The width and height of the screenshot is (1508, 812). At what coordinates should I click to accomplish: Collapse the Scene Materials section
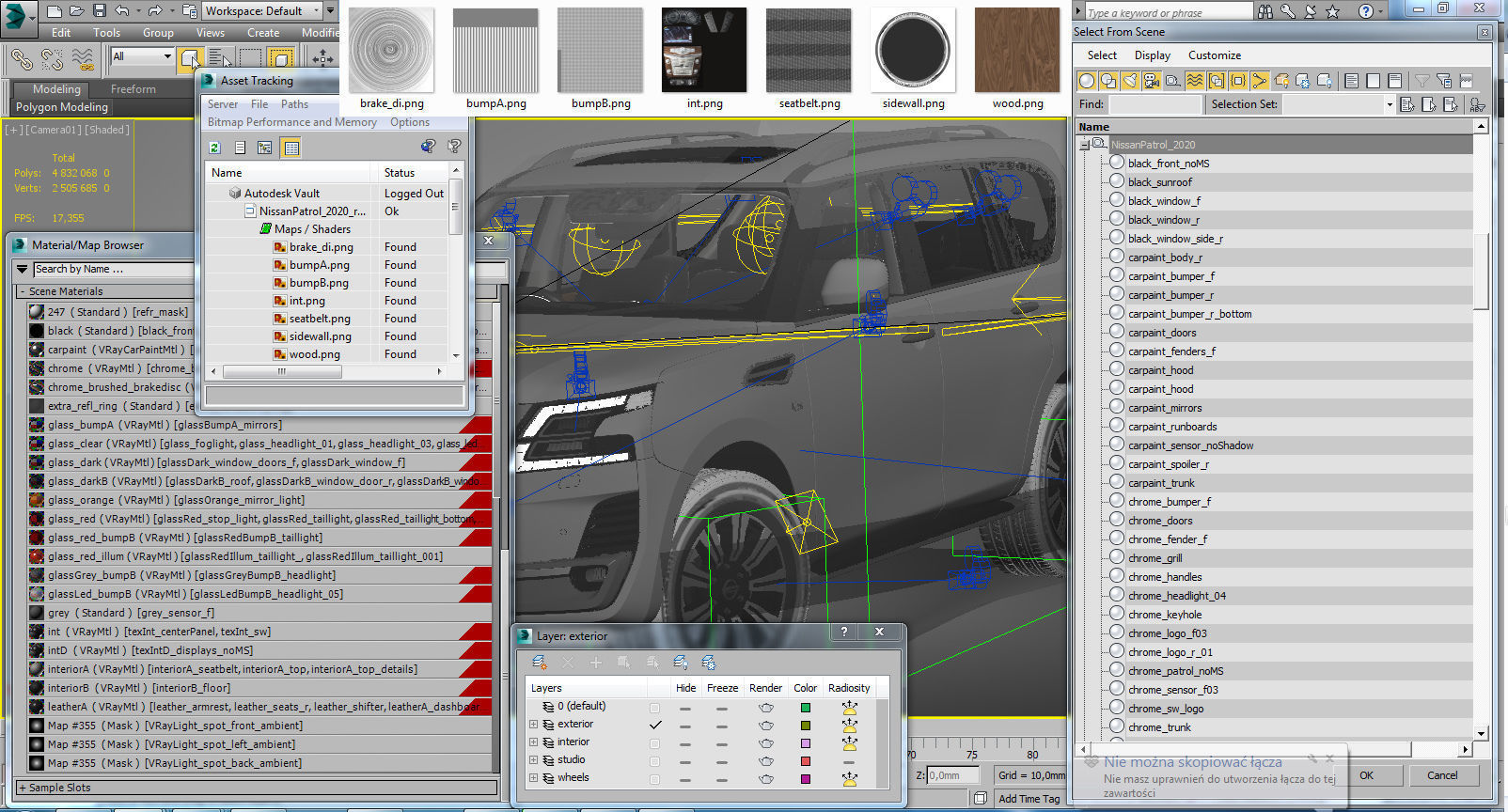pyautogui.click(x=23, y=291)
